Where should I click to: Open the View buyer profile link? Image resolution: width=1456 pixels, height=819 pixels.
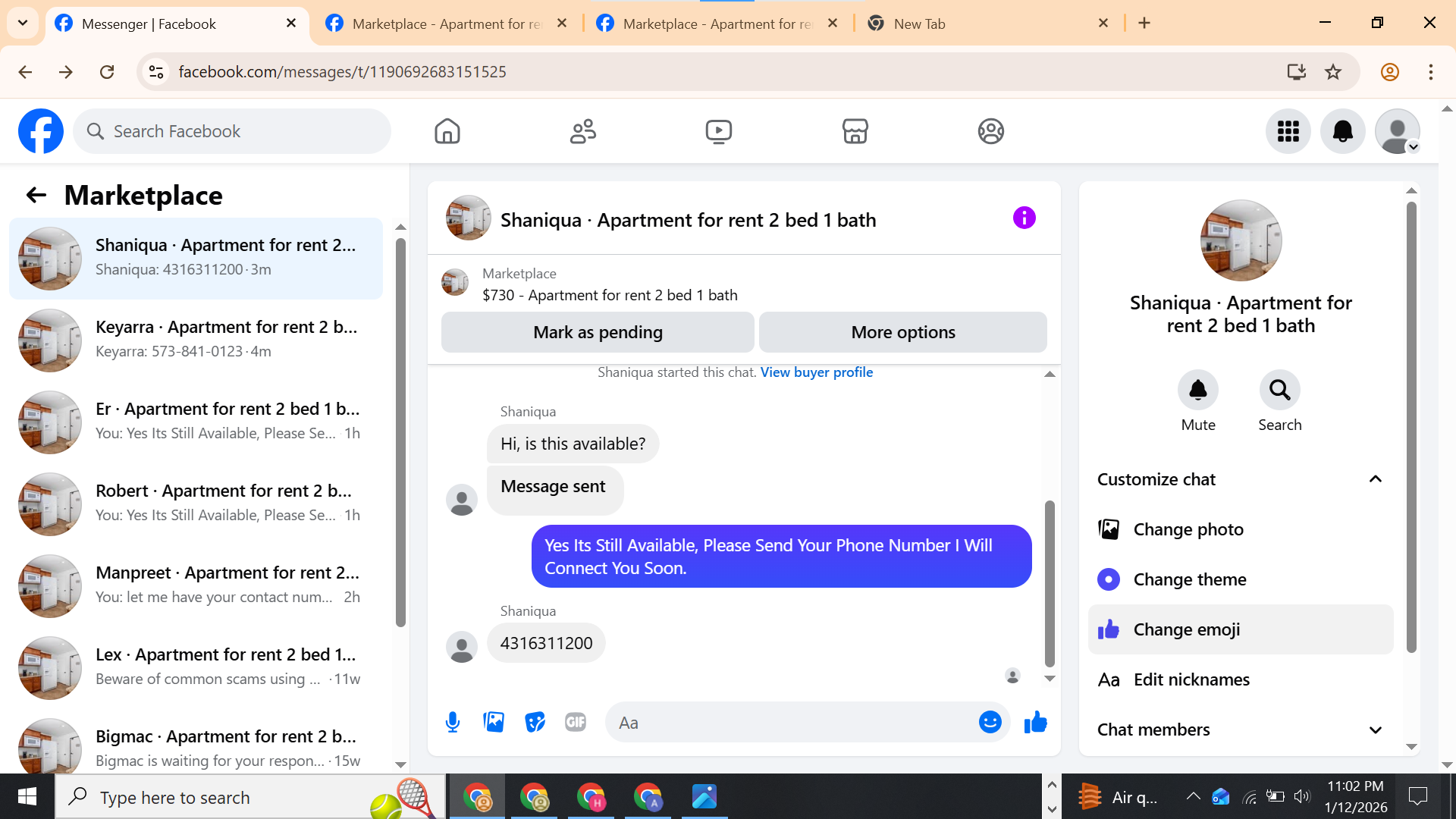click(816, 372)
